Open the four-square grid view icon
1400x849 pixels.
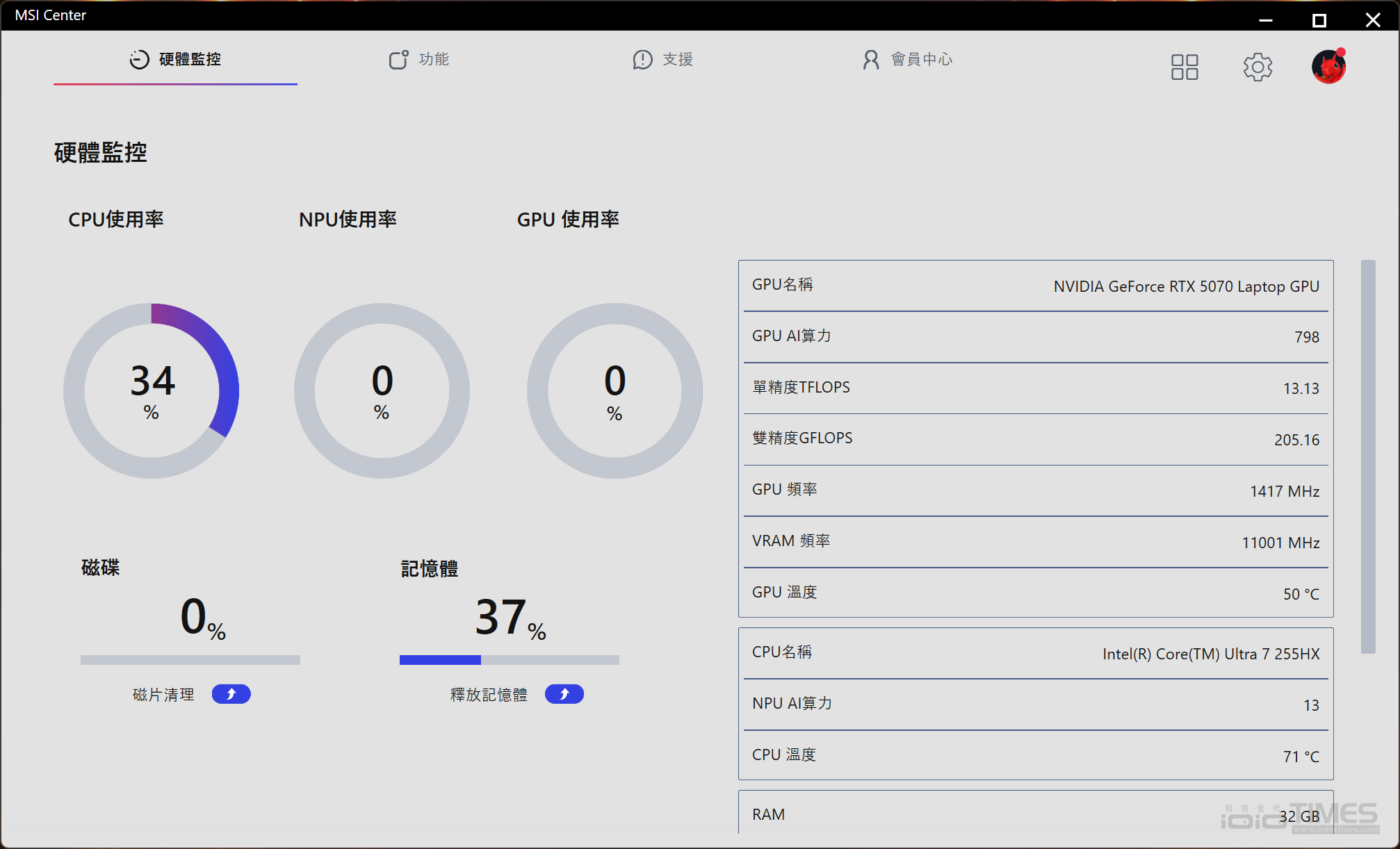pos(1185,67)
